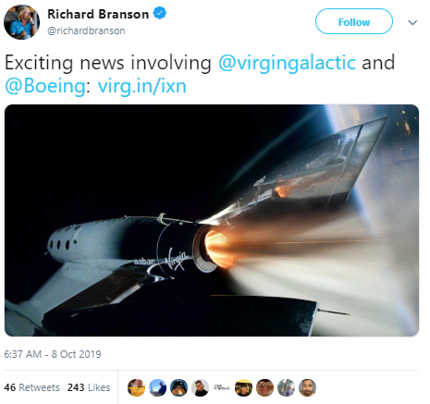The height and width of the screenshot is (404, 430).
Task: Open the virg.in/ixn link
Action: point(142,86)
